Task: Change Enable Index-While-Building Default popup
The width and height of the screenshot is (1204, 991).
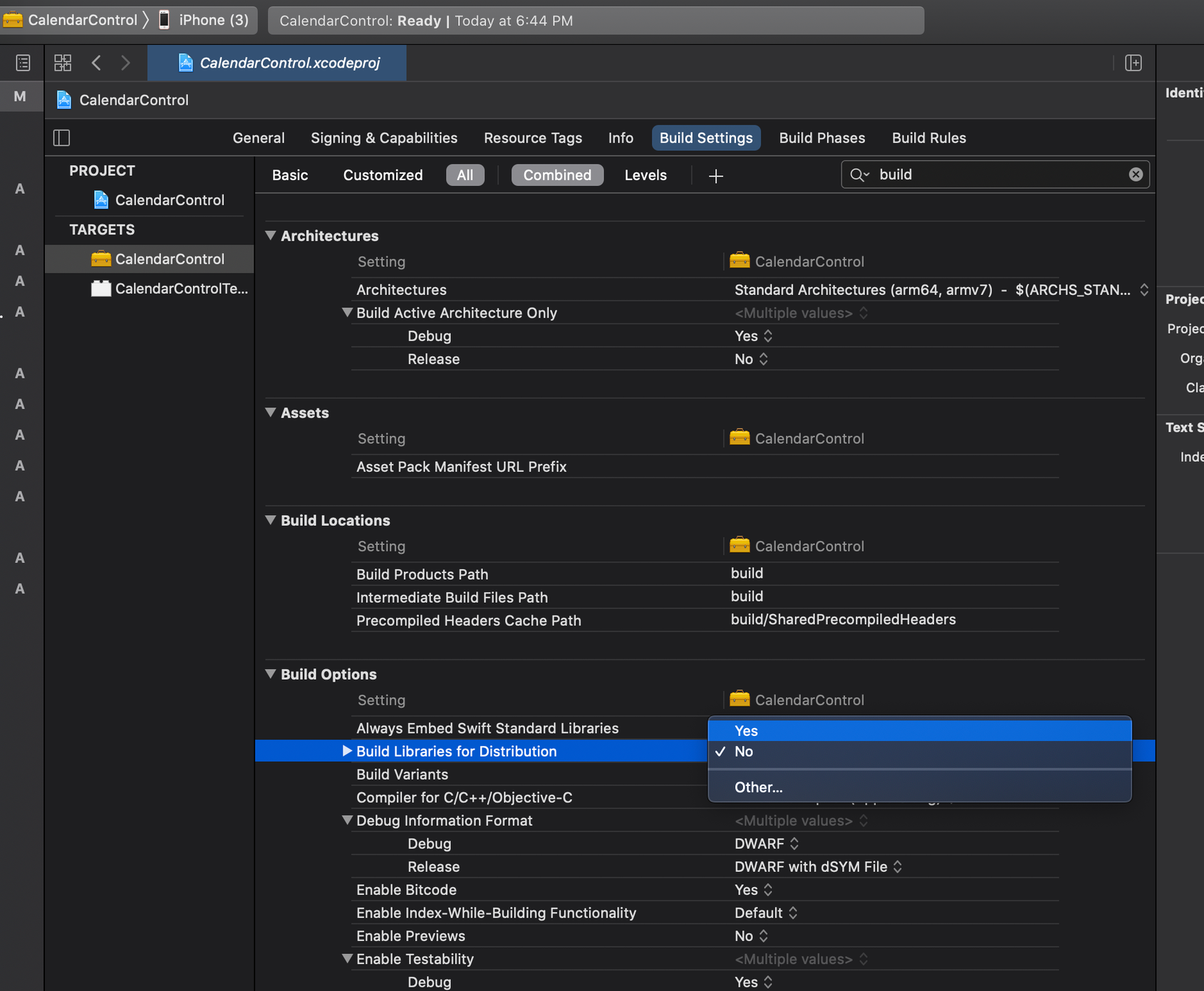Action: point(766,913)
